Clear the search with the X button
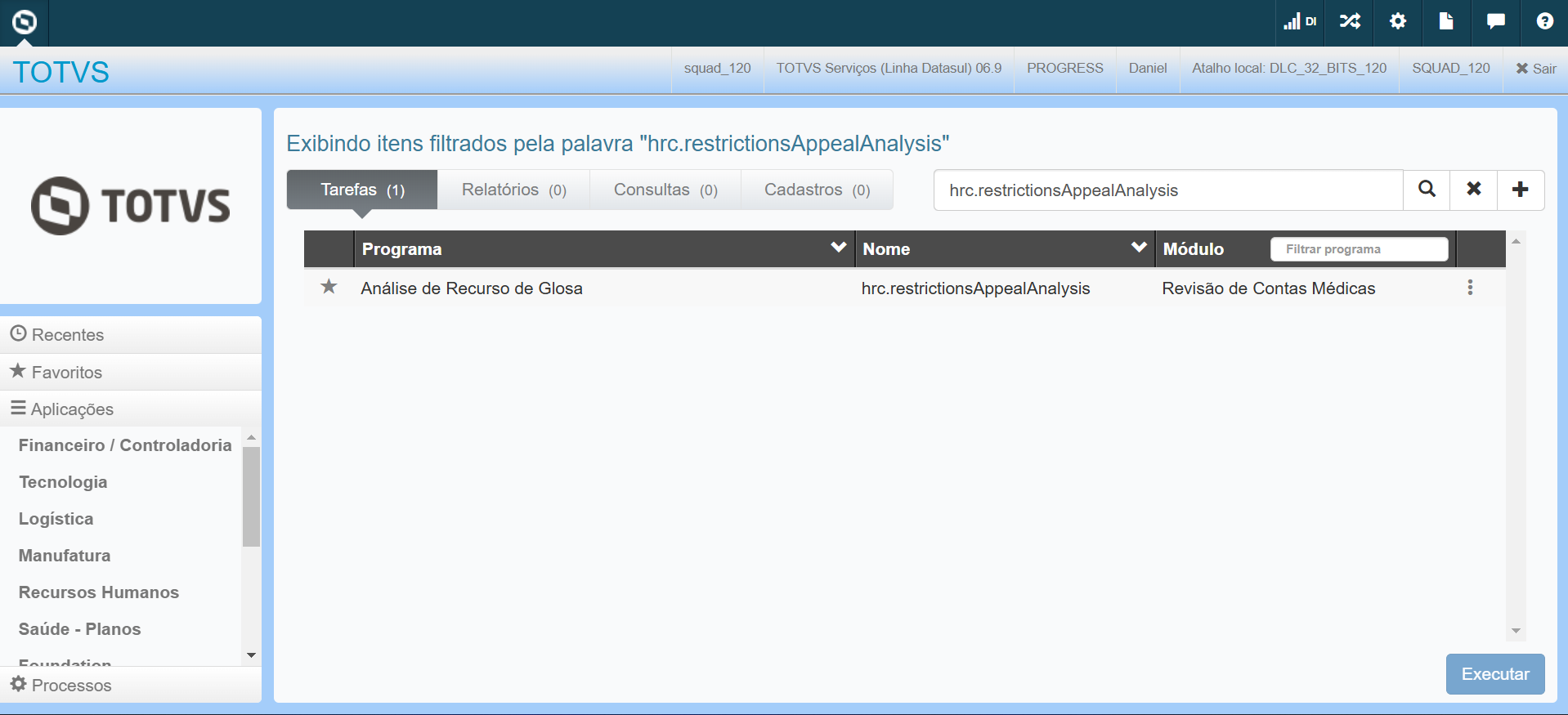 pyautogui.click(x=1474, y=190)
